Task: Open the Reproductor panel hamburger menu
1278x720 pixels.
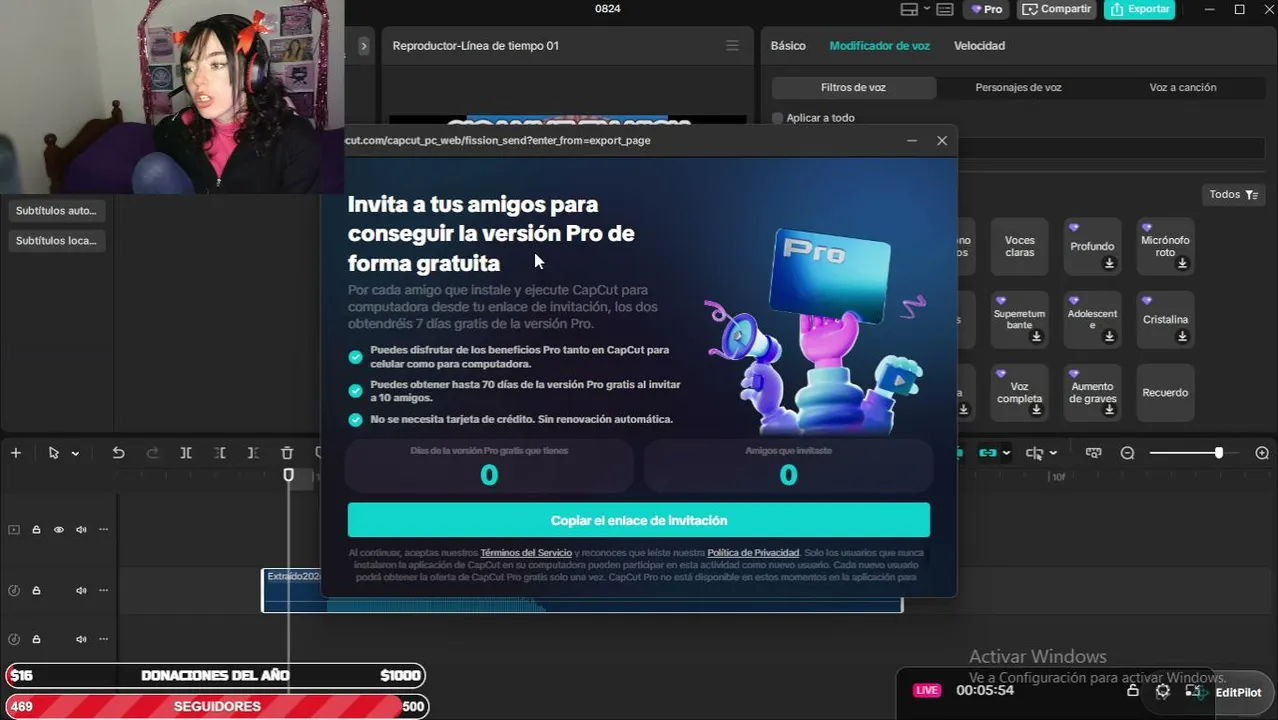Action: (x=732, y=46)
